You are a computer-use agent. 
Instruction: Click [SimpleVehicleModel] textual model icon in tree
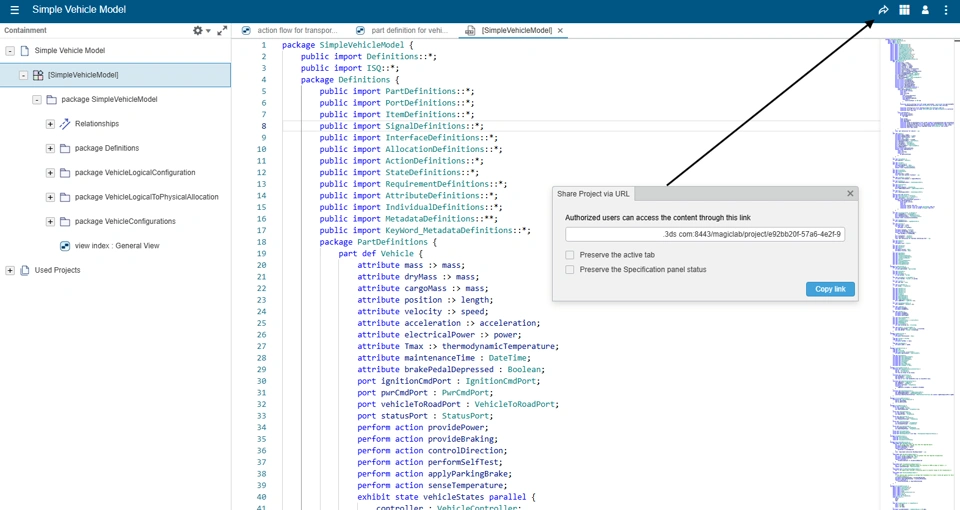tap(38, 75)
